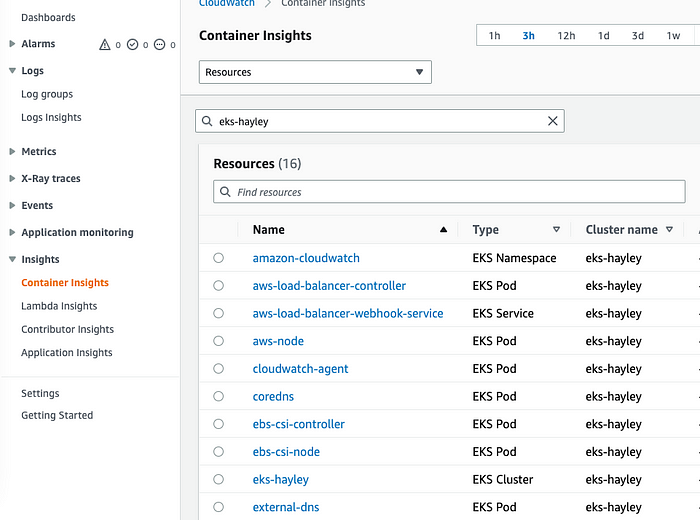Click the OK alarms checkmark icon

[x=132, y=44]
